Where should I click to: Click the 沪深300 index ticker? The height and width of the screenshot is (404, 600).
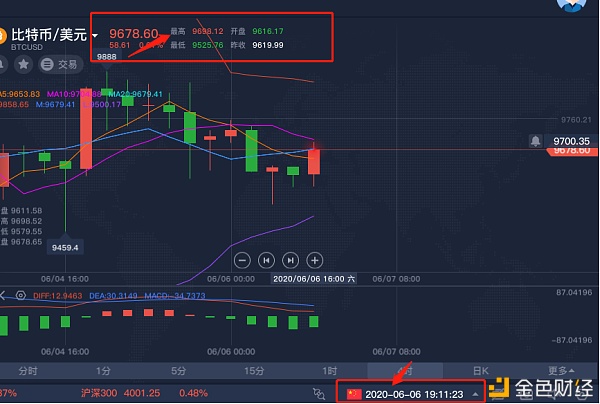pyautogui.click(x=99, y=394)
